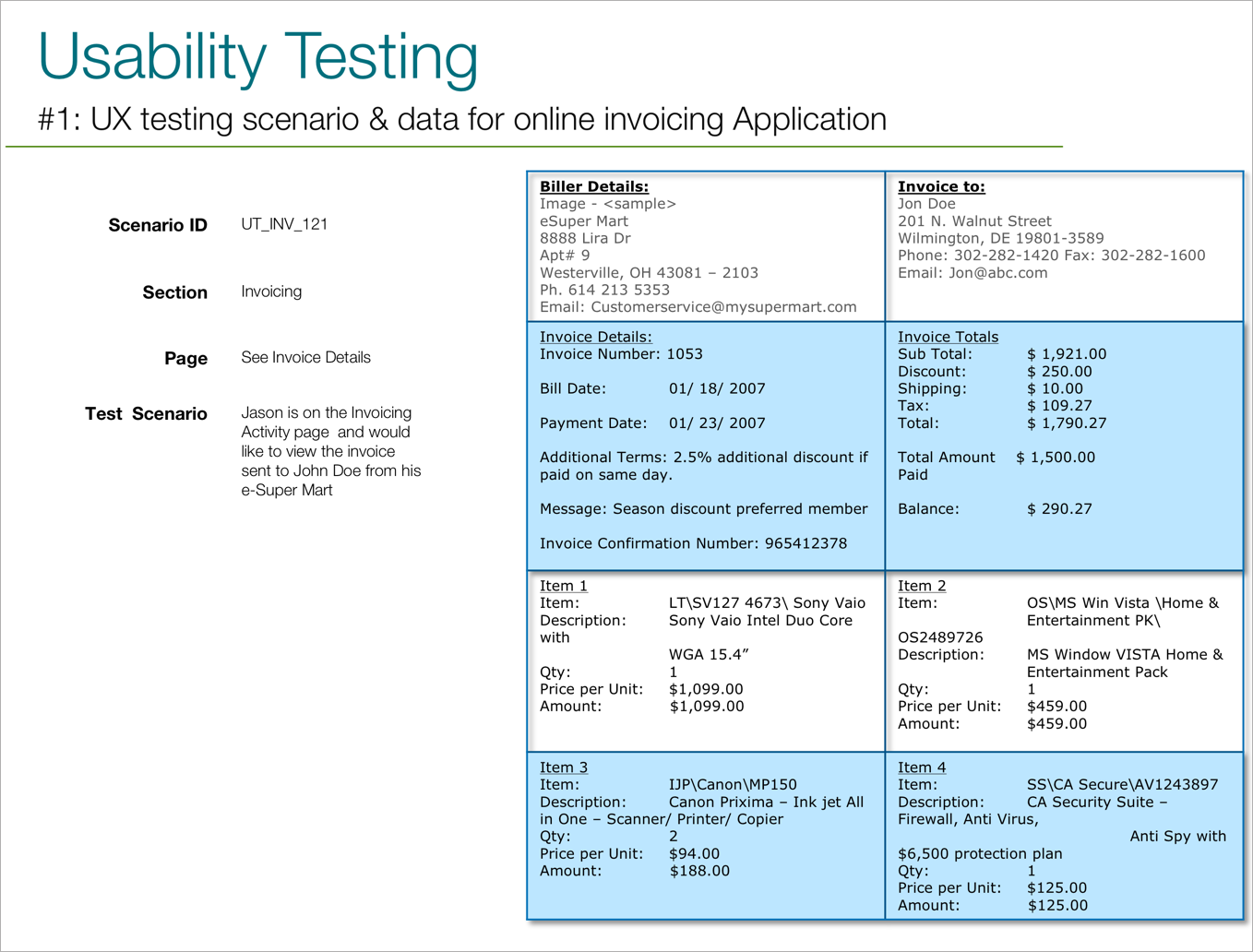Select the "See Invoice Details" page value
The image size is (1253, 952).
(x=305, y=357)
